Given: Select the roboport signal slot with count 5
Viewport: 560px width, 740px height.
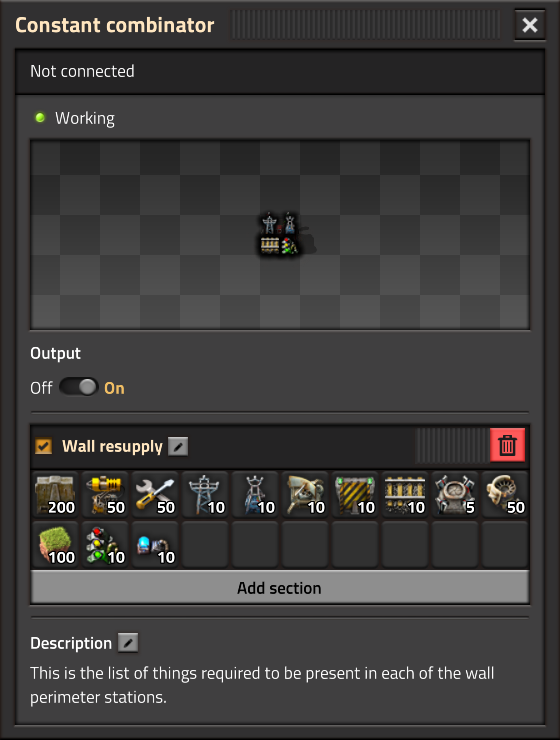Looking at the screenshot, I should point(456,495).
